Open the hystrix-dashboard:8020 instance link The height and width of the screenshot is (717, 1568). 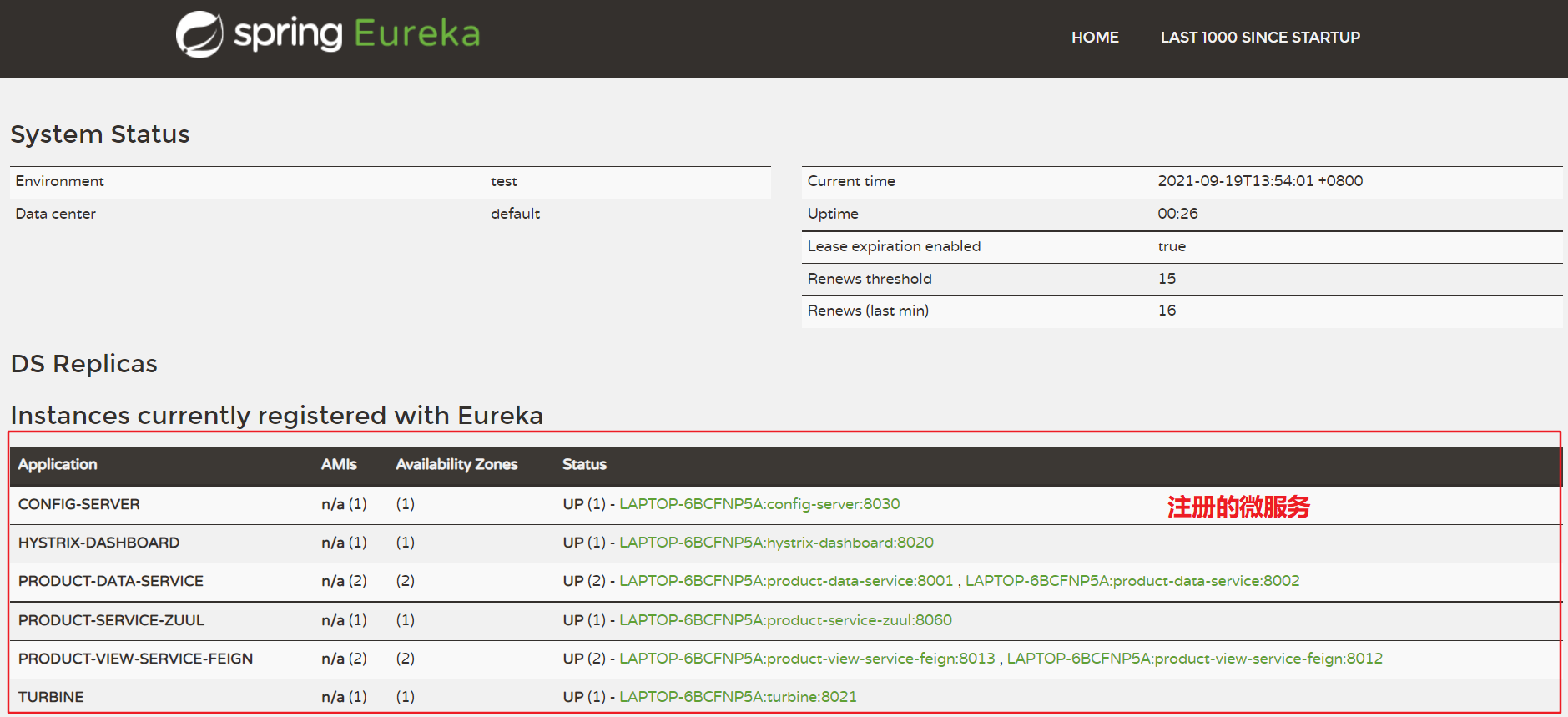pyautogui.click(x=776, y=543)
